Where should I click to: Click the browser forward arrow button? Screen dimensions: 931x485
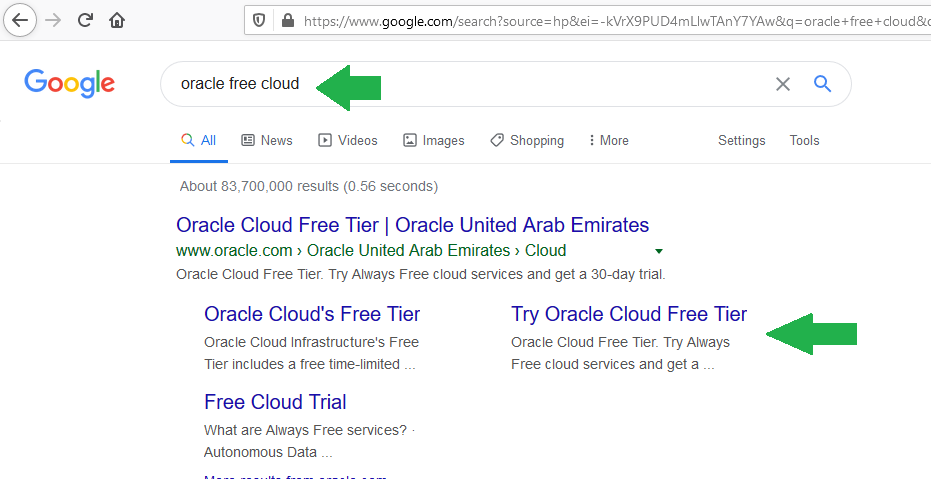point(53,20)
